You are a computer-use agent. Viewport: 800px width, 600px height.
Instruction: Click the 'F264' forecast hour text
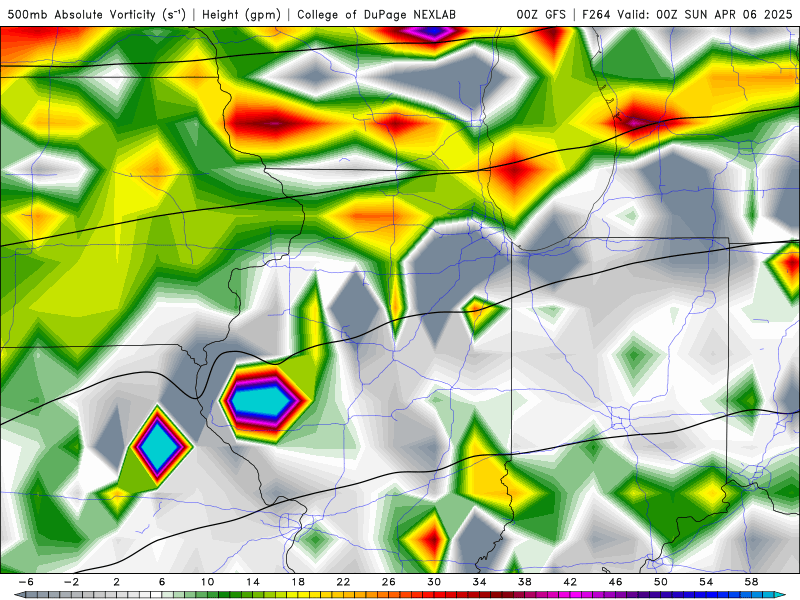596,15
